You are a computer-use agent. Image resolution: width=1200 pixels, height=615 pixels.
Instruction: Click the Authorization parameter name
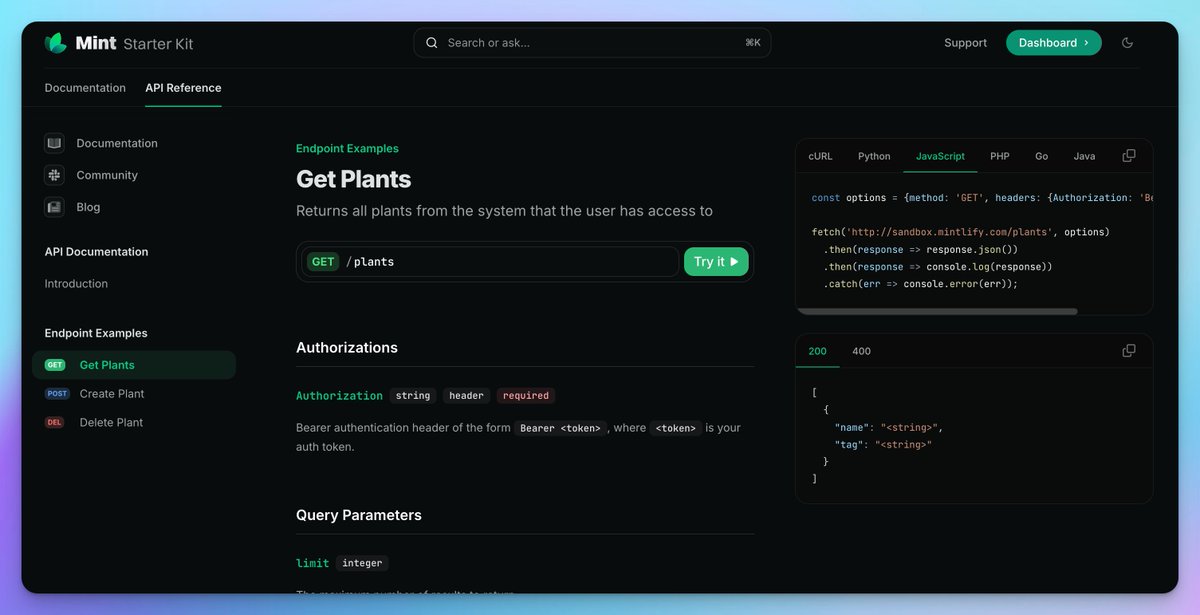339,396
